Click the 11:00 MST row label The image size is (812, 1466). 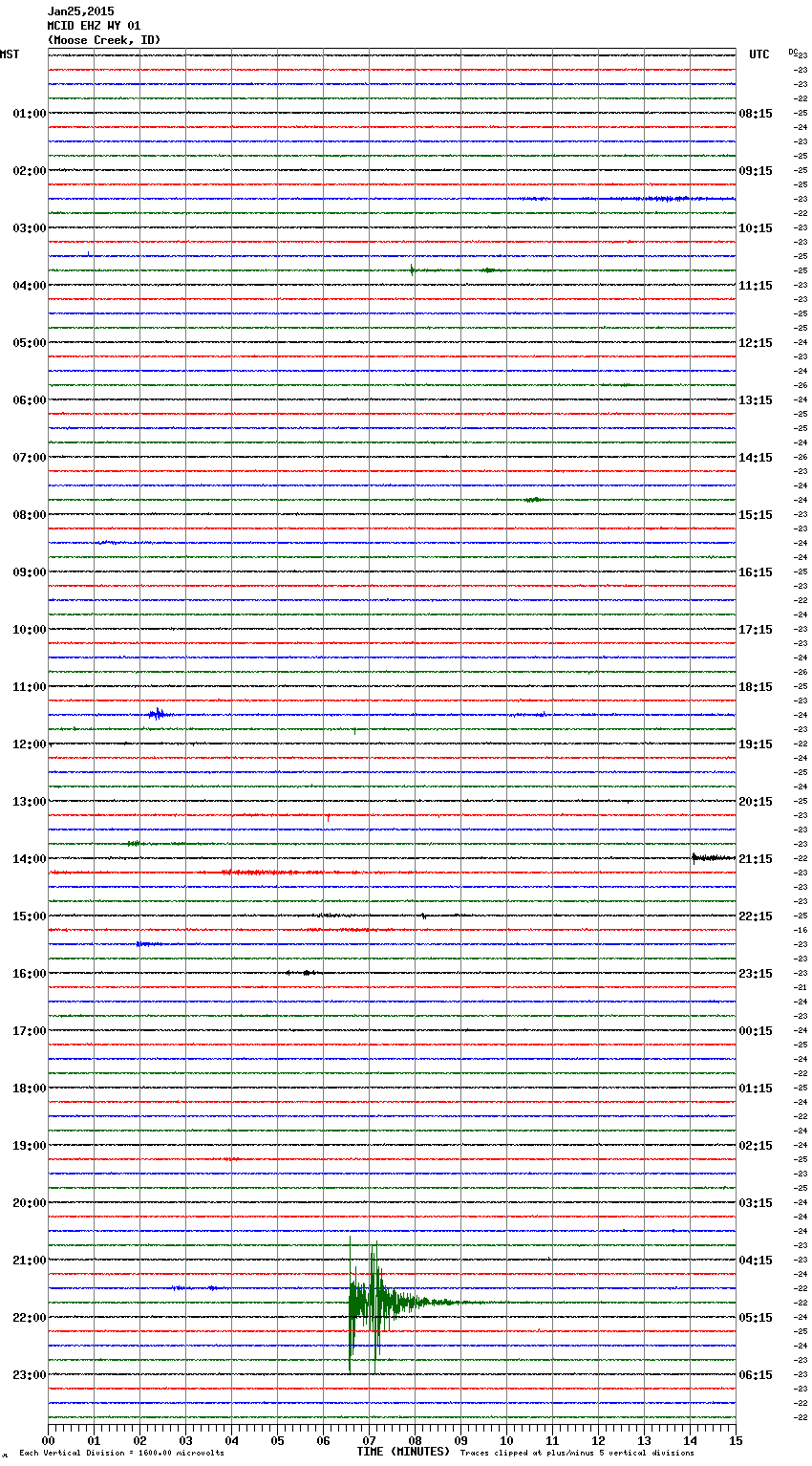29,687
